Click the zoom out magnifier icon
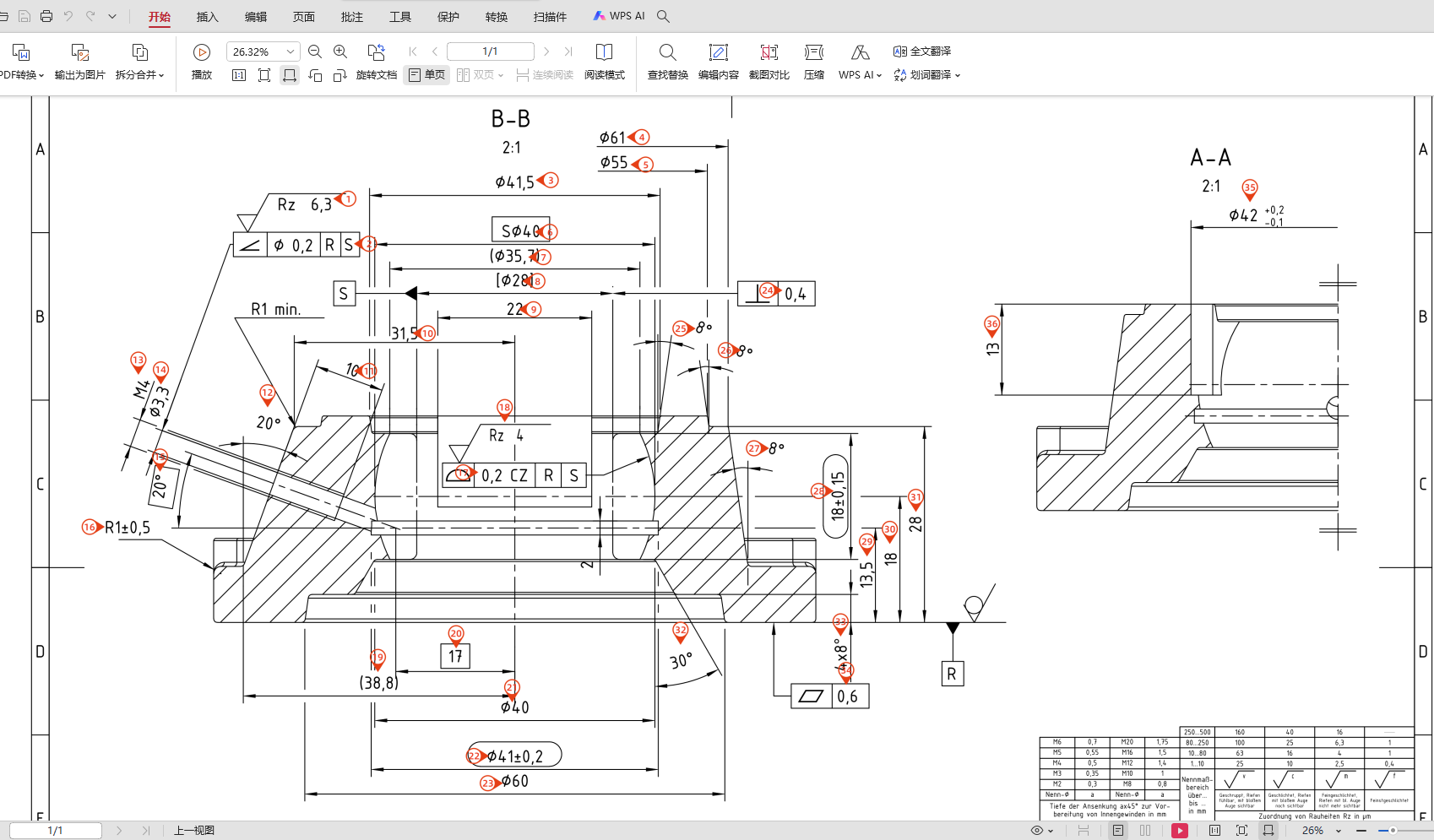 pyautogui.click(x=315, y=51)
